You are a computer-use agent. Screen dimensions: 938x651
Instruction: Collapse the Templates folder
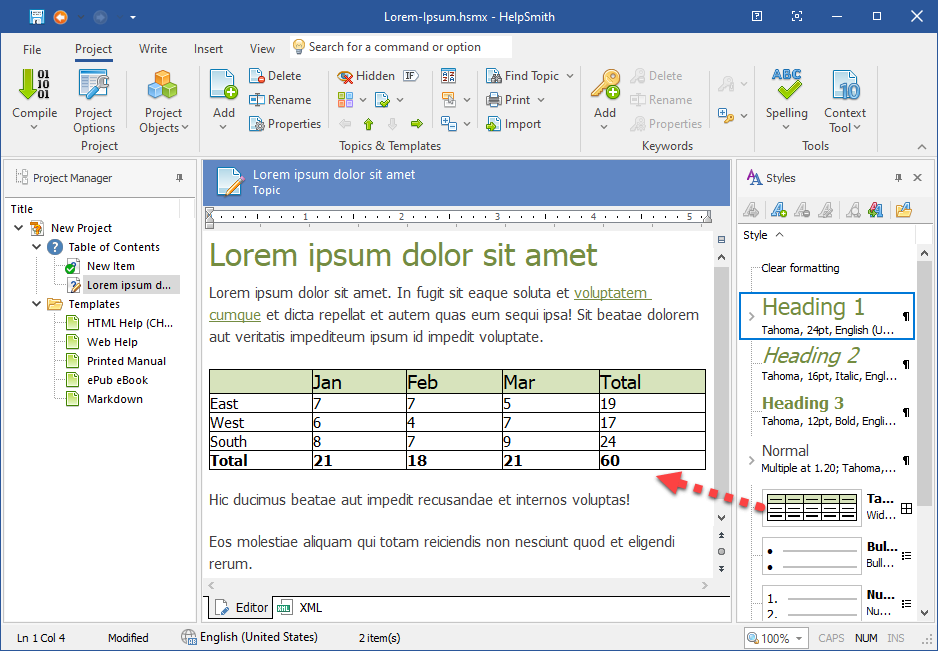[x=36, y=304]
